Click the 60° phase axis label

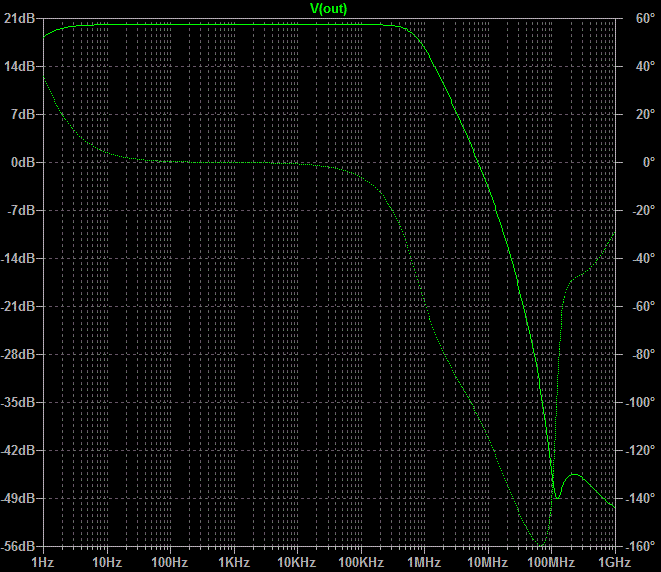pos(645,19)
